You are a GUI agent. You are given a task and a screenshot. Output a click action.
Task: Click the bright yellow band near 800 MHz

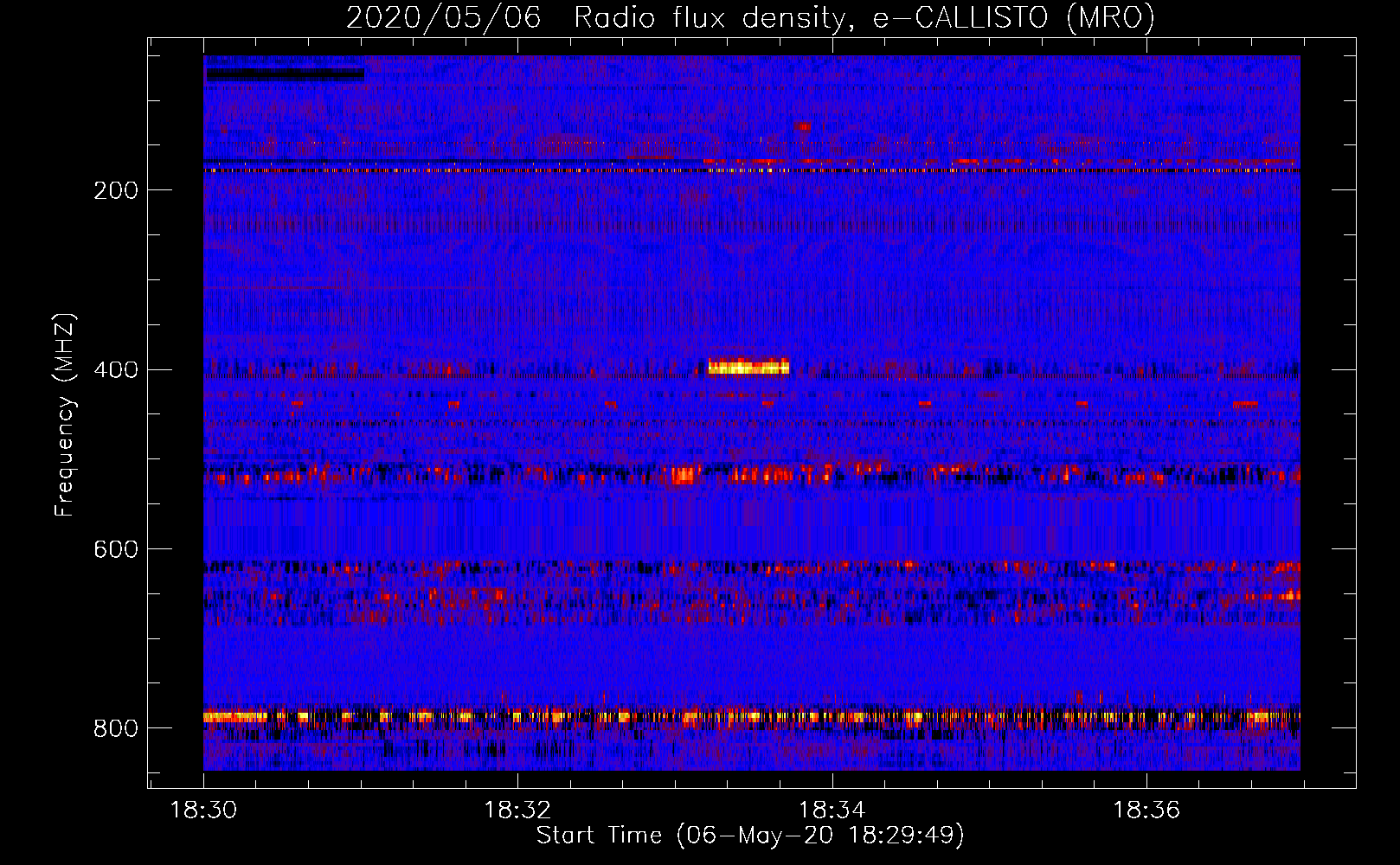752,717
